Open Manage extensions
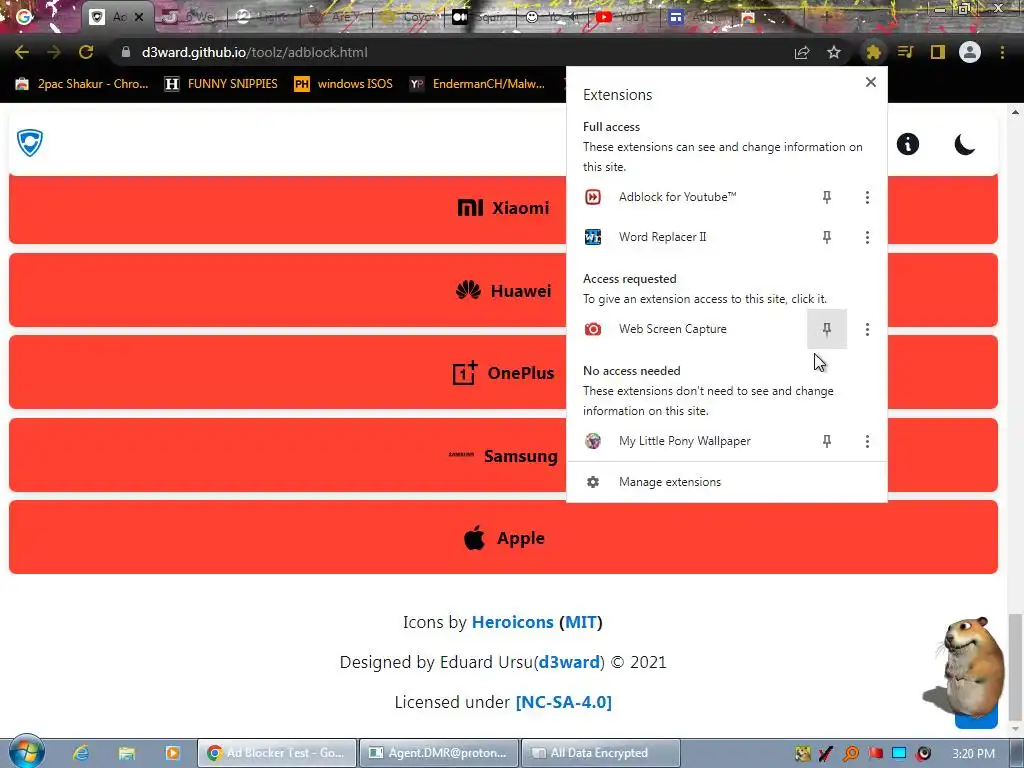 click(x=727, y=482)
